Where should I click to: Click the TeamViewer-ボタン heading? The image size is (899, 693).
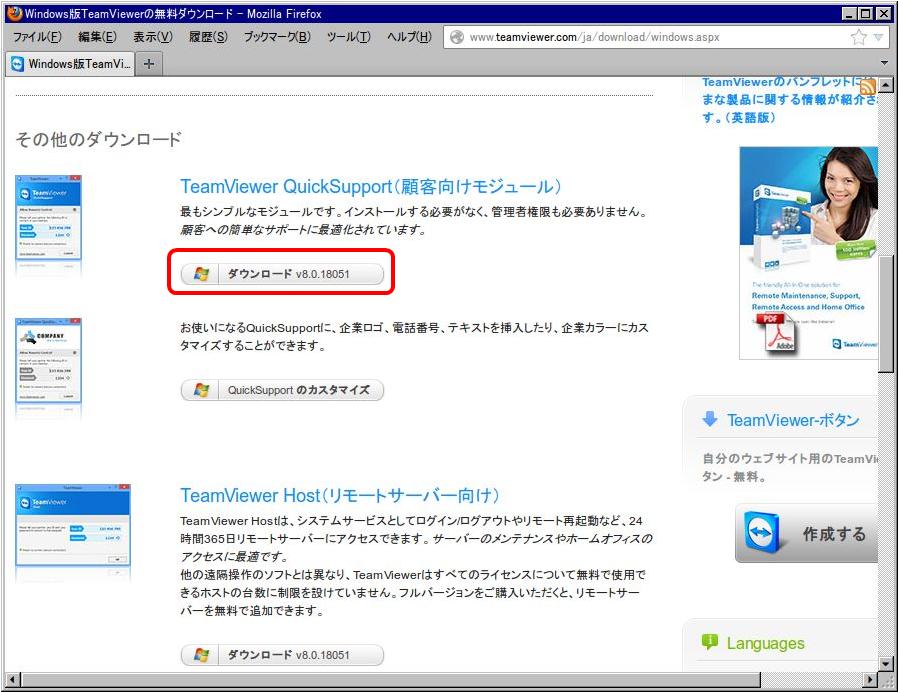[793, 420]
